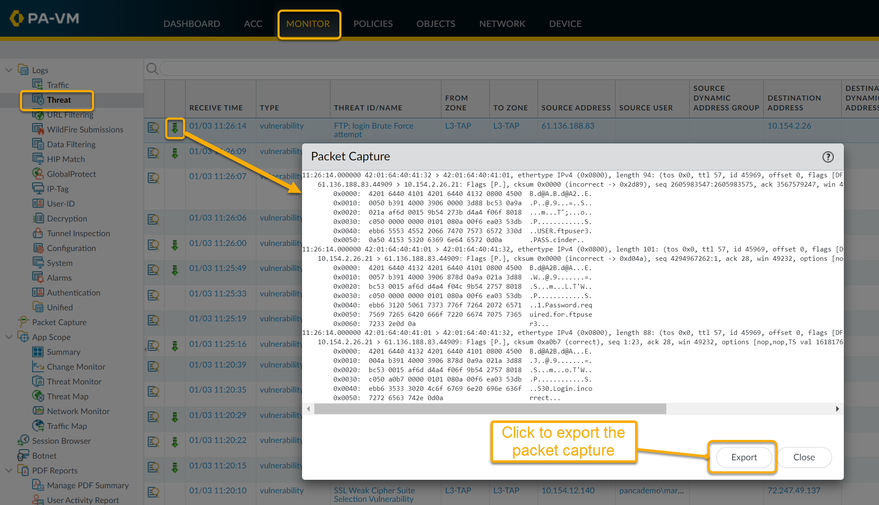Open the Session Browser
The height and width of the screenshot is (505, 879).
[x=60, y=441]
